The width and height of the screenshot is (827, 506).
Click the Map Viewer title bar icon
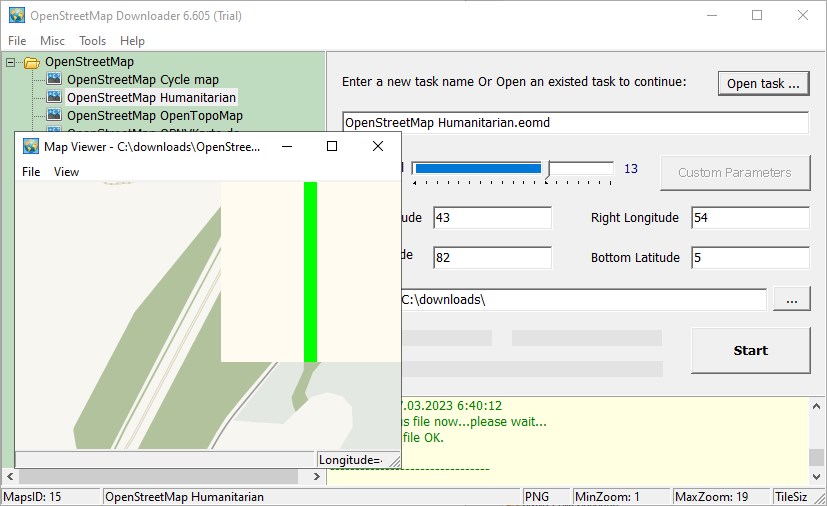[31, 146]
